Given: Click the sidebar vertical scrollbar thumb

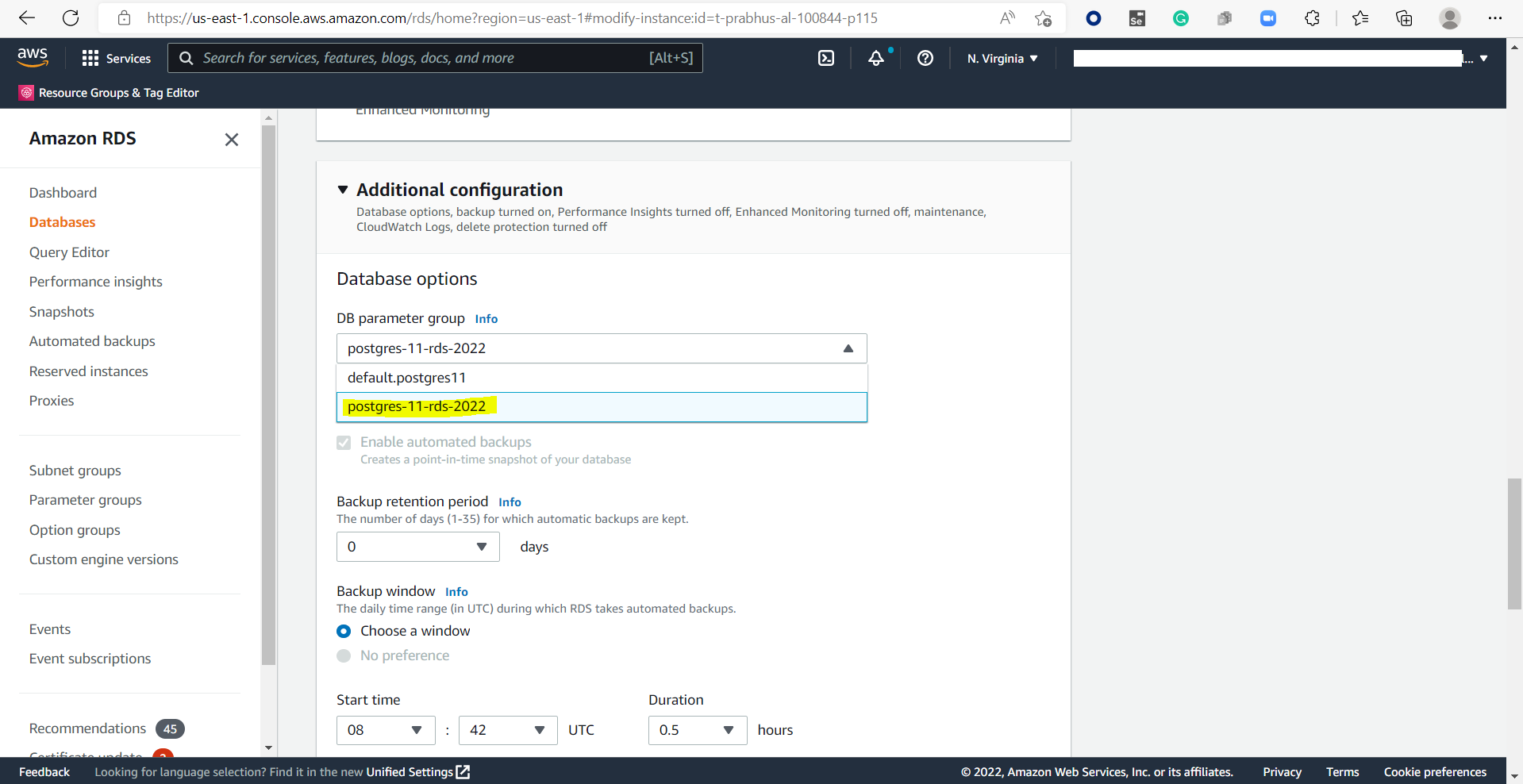Looking at the screenshot, I should pos(269,395).
